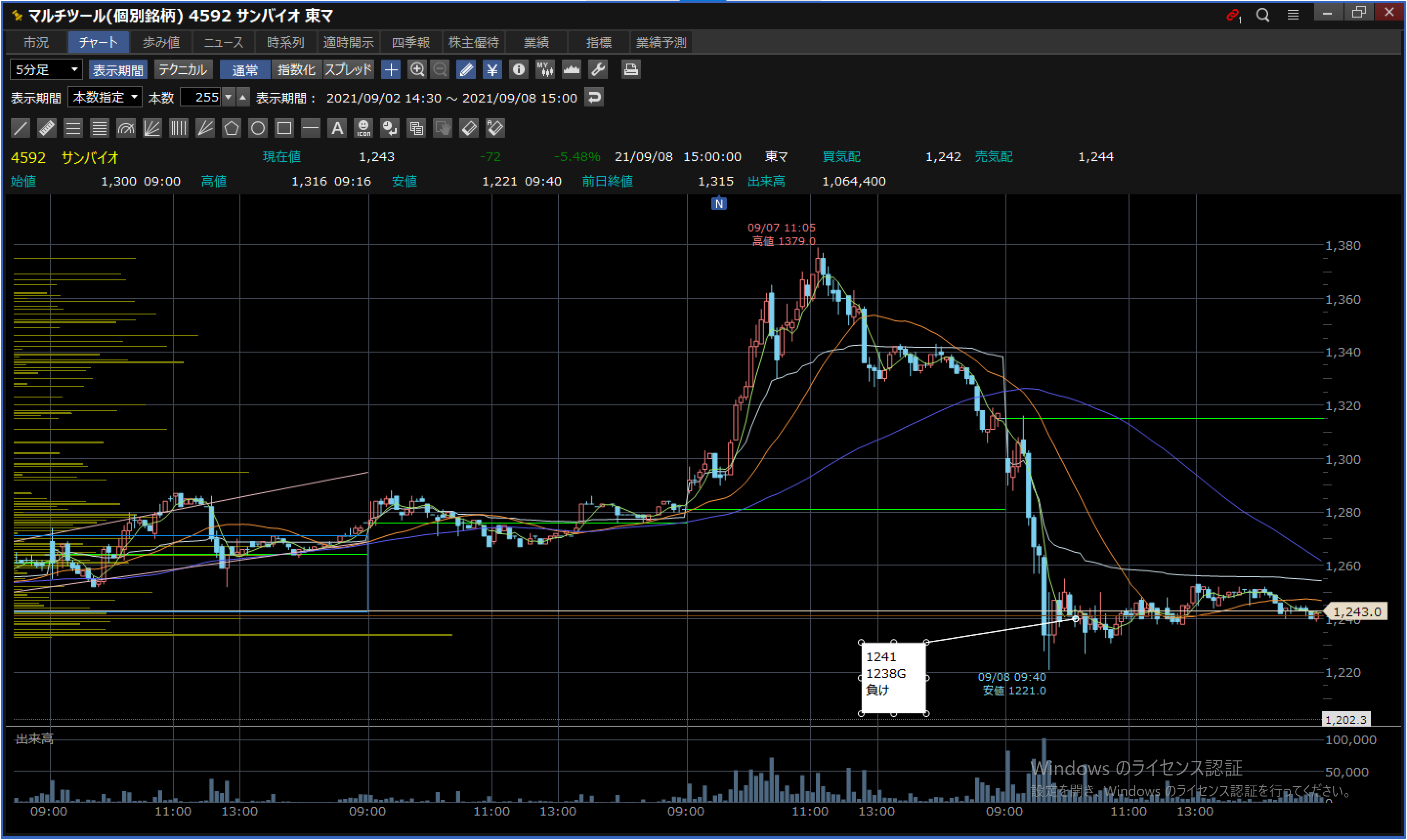Toggle the drawing pencil mode button
This screenshot has height=840, width=1407.
point(466,70)
